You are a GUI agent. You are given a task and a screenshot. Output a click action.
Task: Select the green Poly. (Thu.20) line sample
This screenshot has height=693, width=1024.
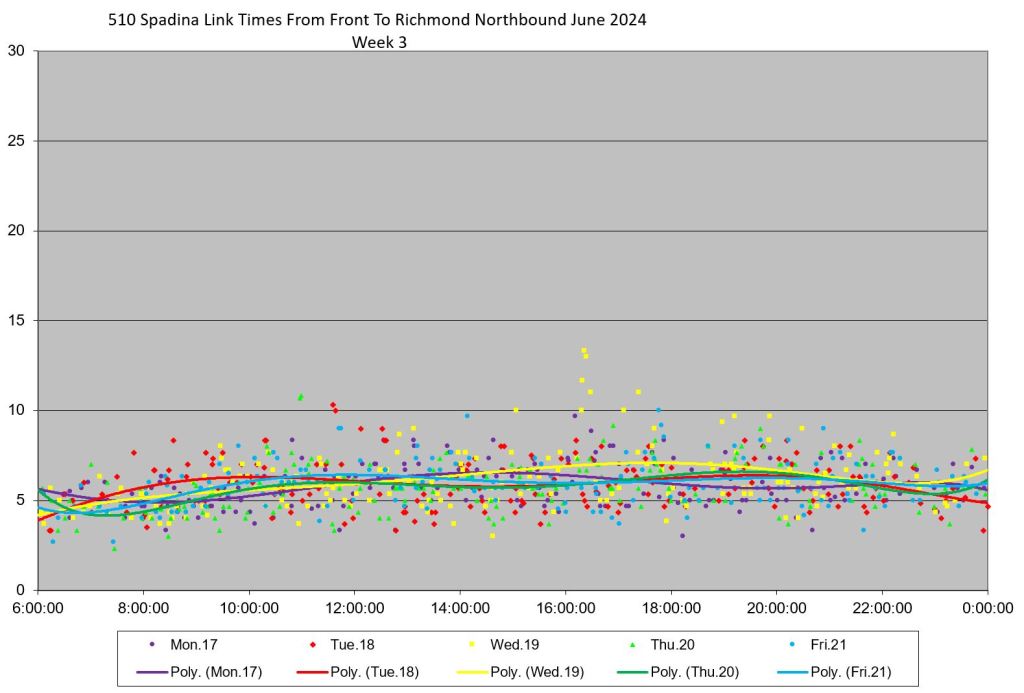click(633, 672)
